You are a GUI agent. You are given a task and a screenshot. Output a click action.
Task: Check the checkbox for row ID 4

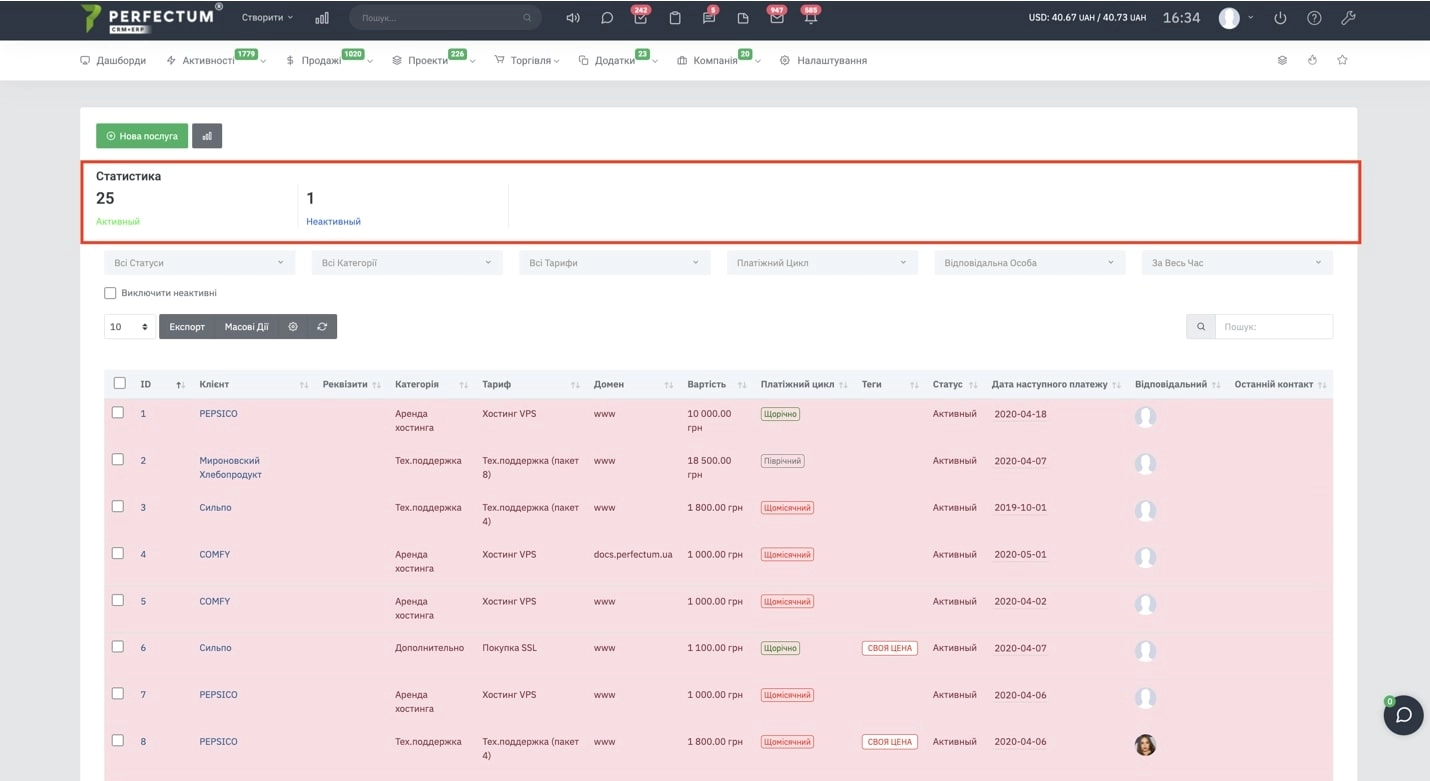[118, 553]
